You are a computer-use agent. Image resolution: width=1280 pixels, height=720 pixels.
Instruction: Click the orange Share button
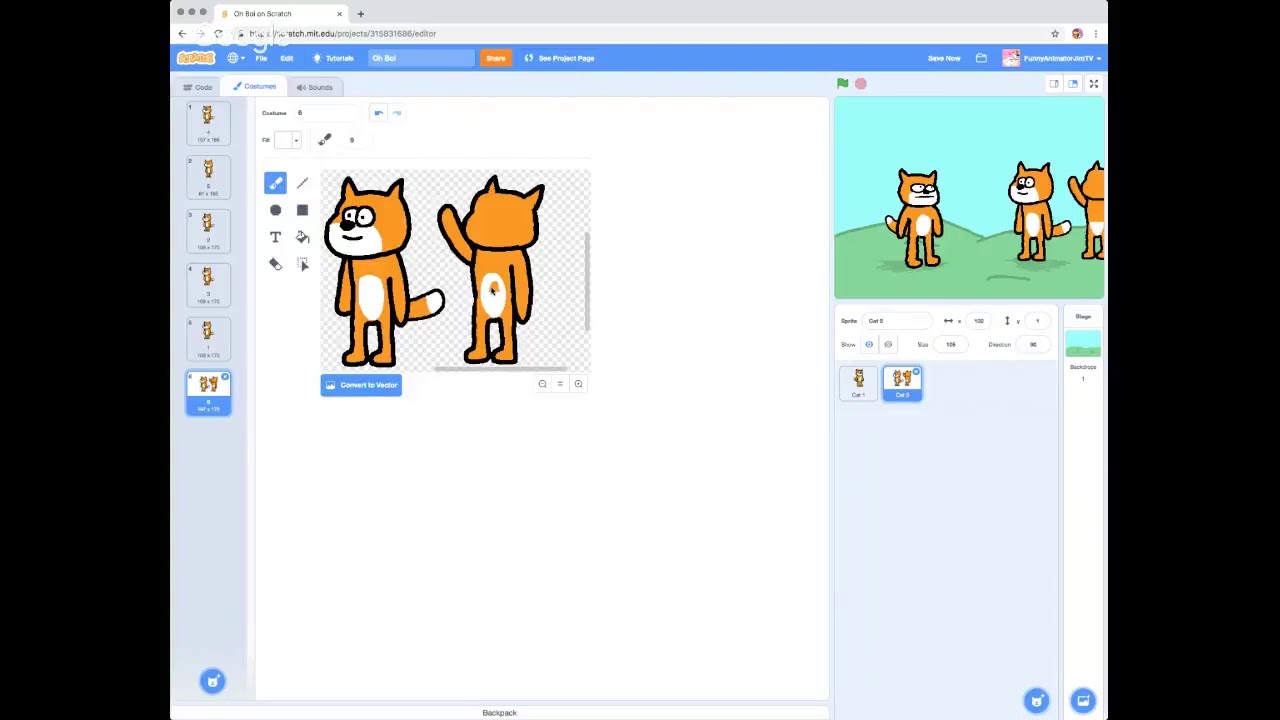(496, 58)
